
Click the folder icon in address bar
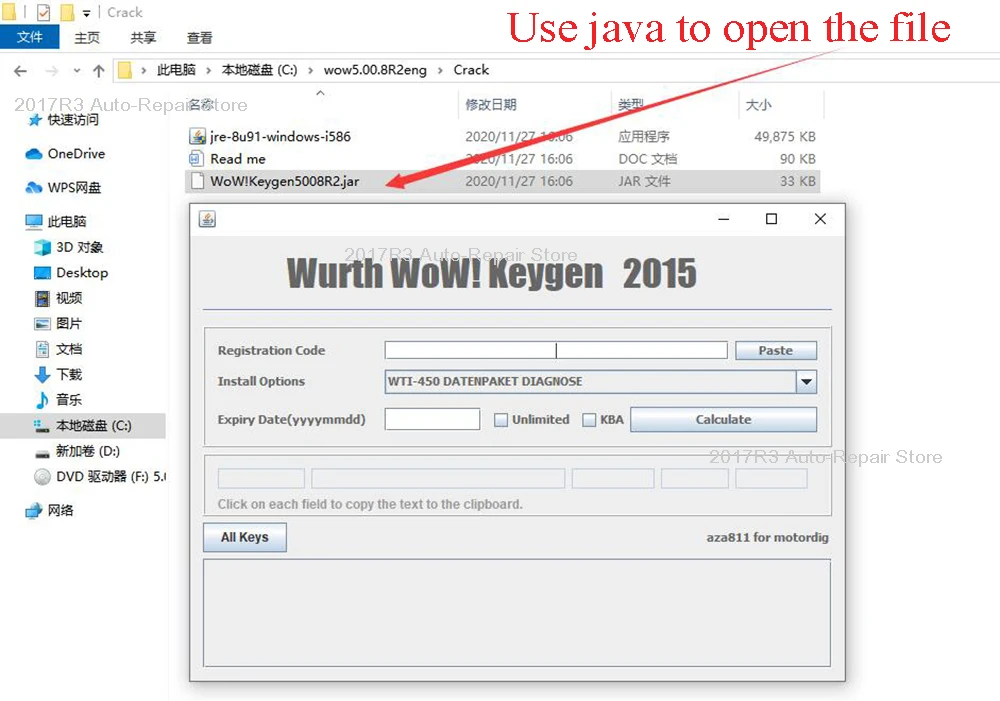(x=125, y=70)
